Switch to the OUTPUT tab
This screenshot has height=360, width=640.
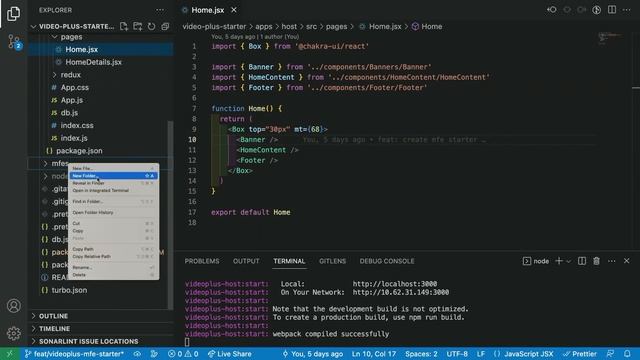246,261
